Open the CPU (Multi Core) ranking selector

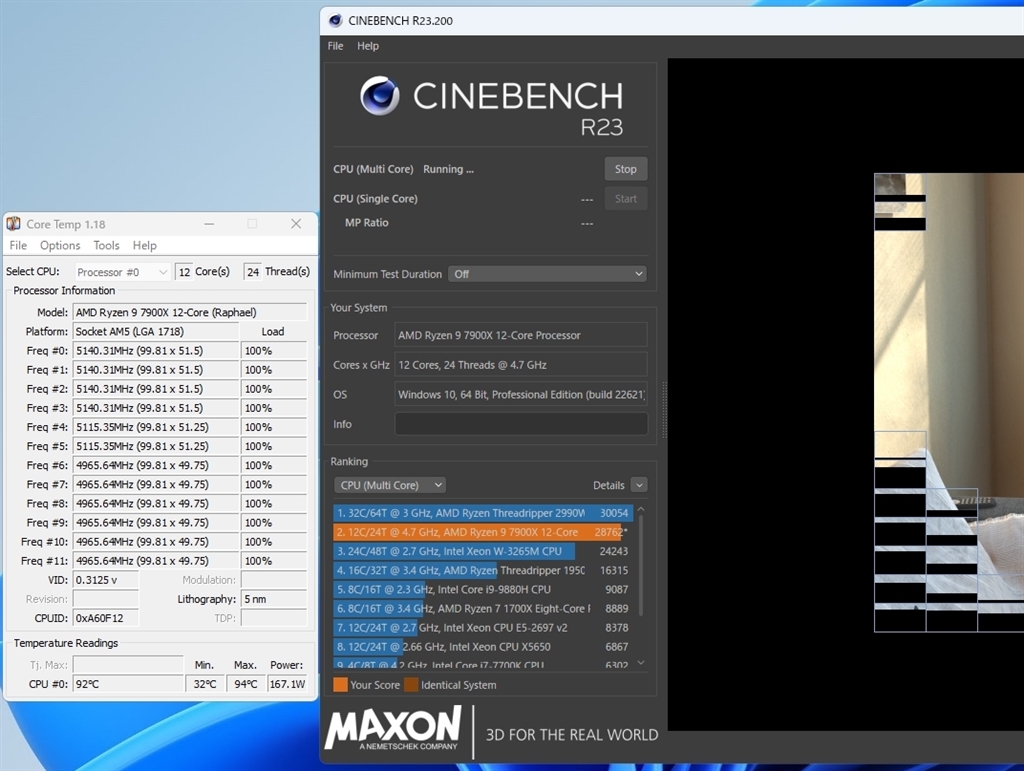[389, 484]
